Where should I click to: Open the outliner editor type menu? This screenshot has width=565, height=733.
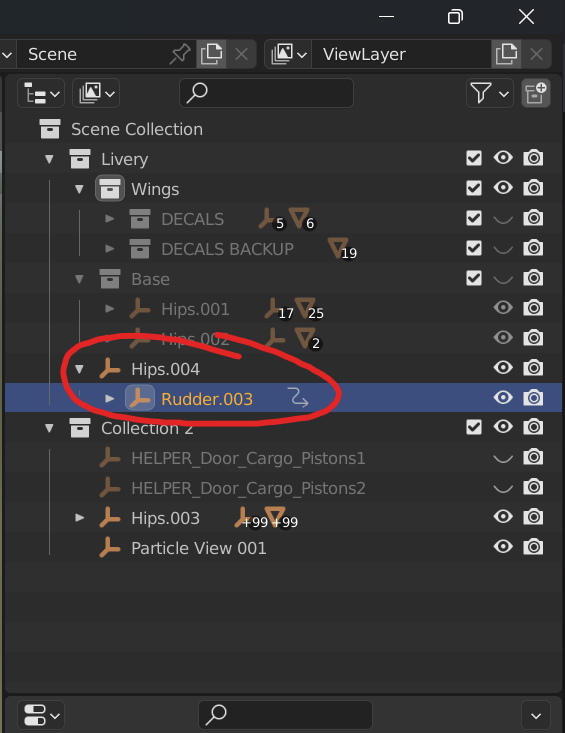(41, 93)
